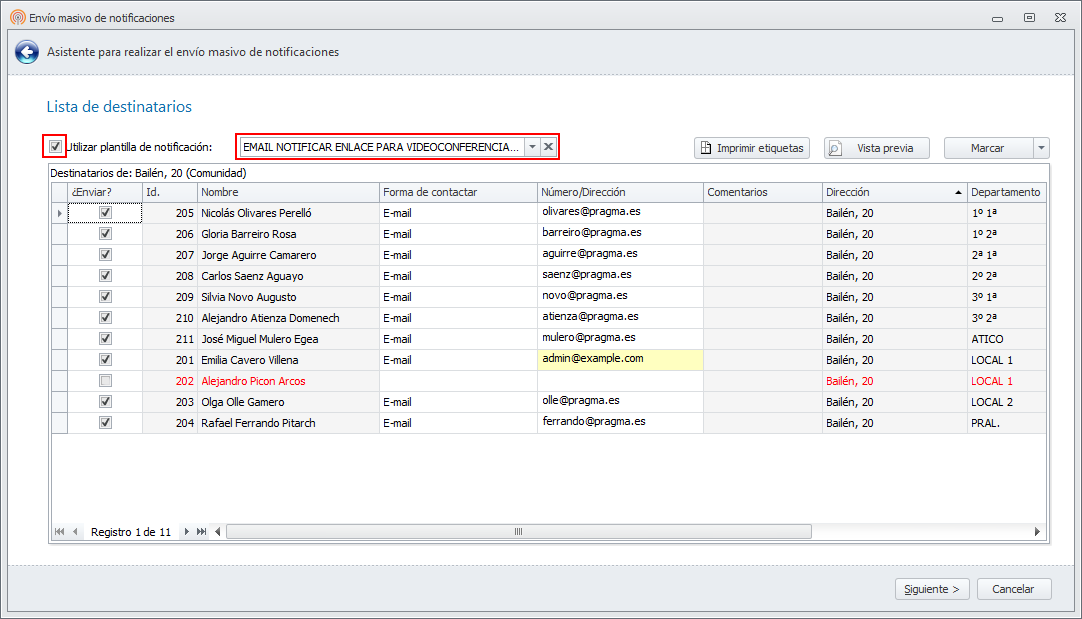Select the ferrando@pragma.es cell
This screenshot has width=1082, height=619.
[x=620, y=422]
